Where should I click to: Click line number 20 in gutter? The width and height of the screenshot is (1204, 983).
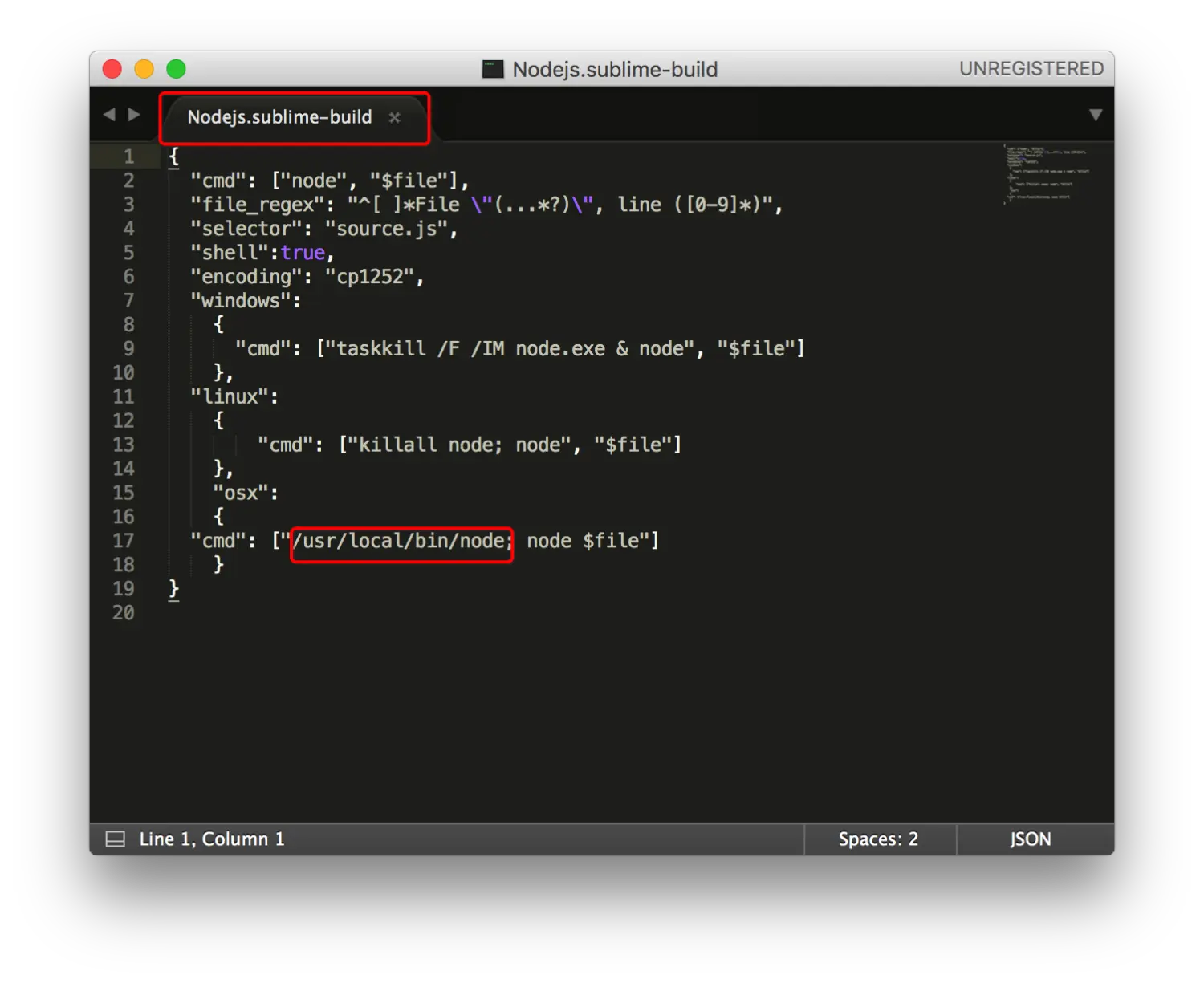(x=124, y=613)
